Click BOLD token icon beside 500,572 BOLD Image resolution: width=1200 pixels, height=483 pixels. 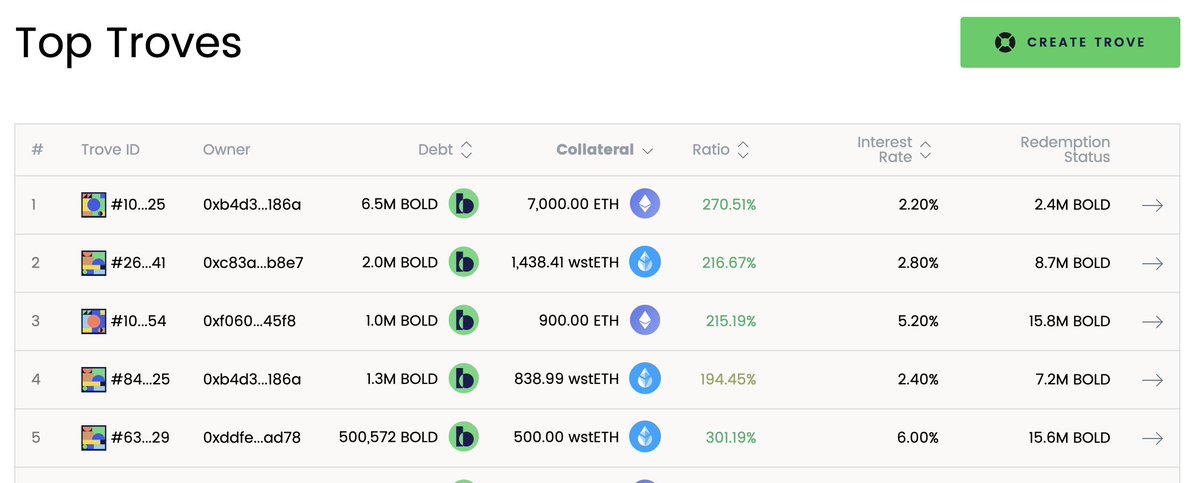463,438
